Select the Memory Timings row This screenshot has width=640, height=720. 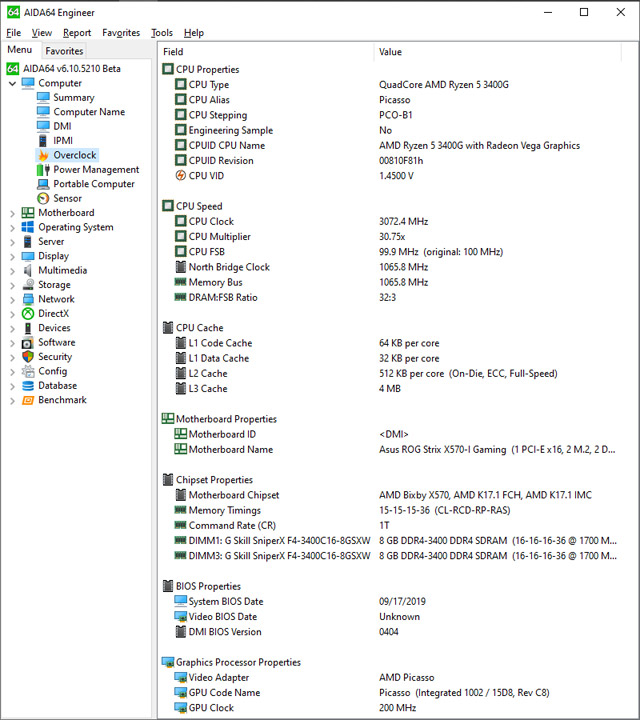pos(396,510)
